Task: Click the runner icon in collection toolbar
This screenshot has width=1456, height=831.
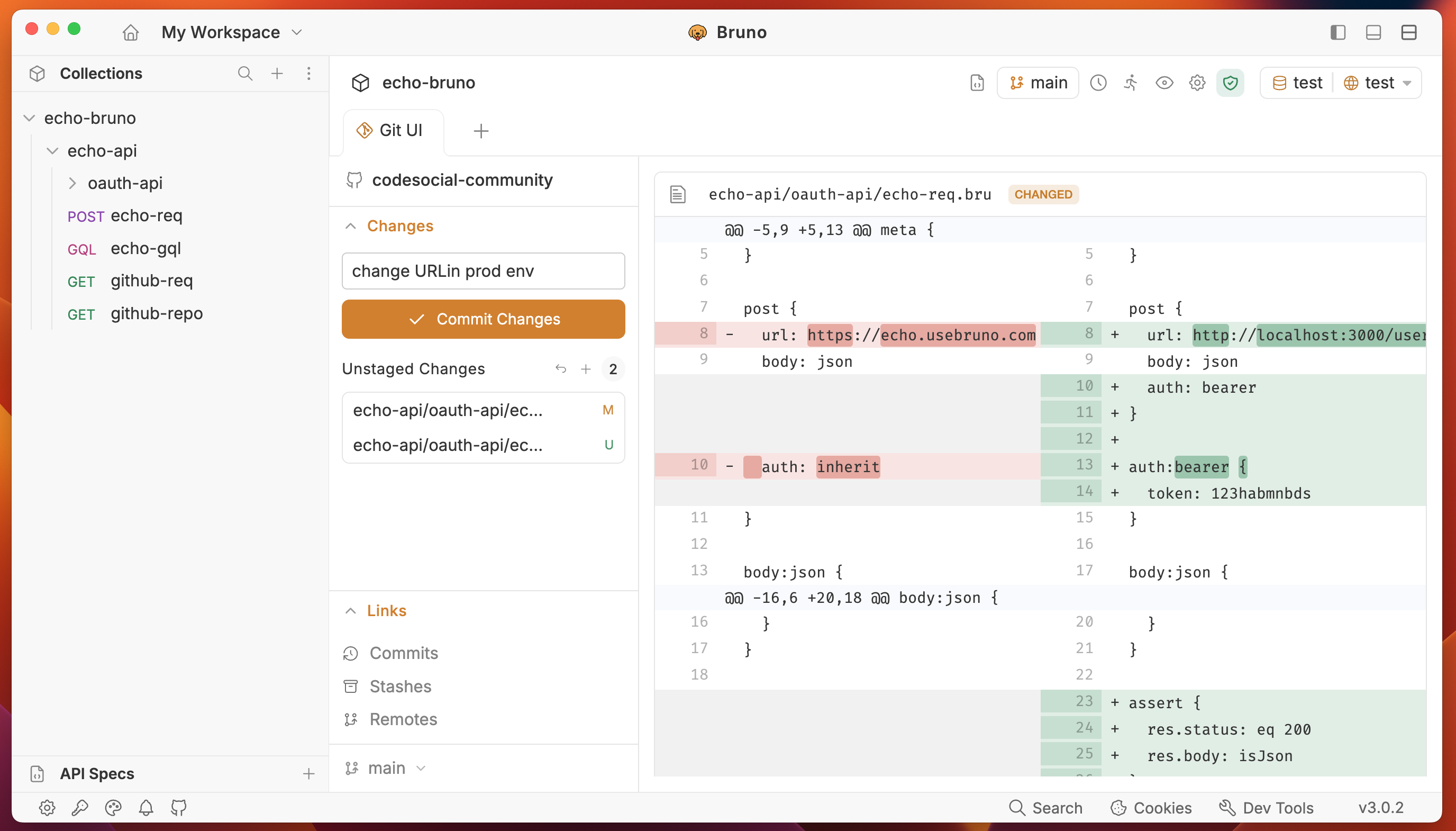Action: [1131, 83]
